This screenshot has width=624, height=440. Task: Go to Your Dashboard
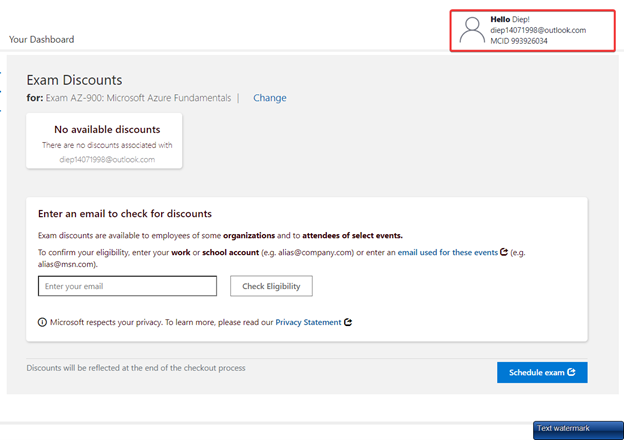(x=41, y=40)
